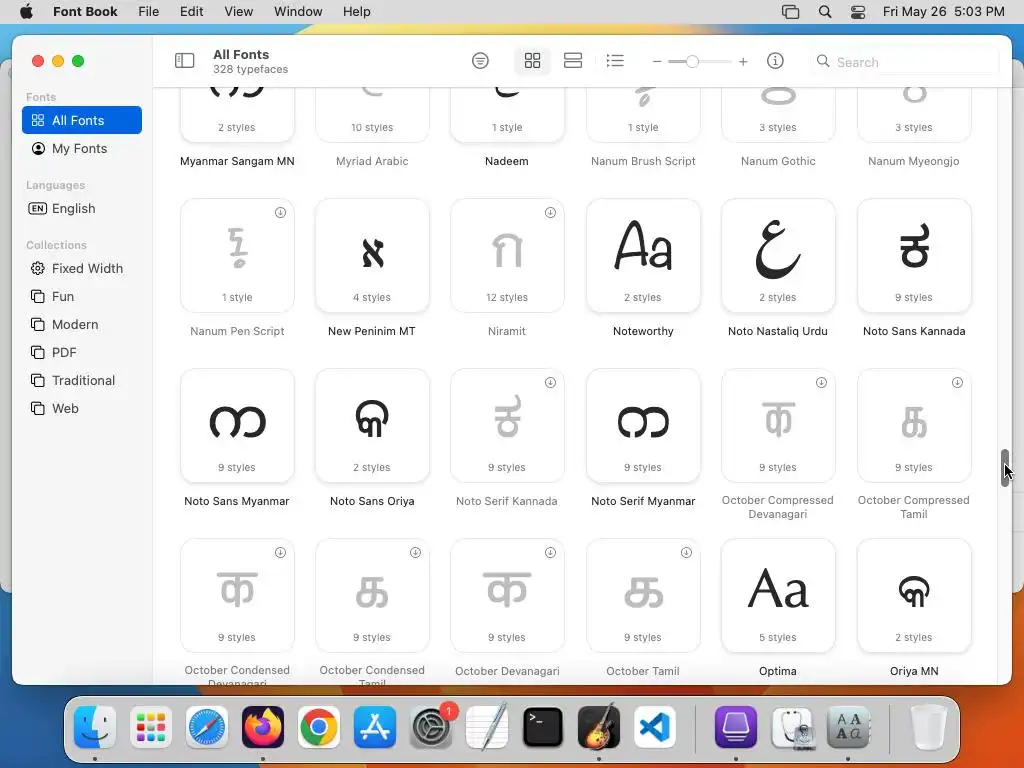The image size is (1024, 768).
Task: Launch Safari from the Dock
Action: pyautogui.click(x=207, y=727)
